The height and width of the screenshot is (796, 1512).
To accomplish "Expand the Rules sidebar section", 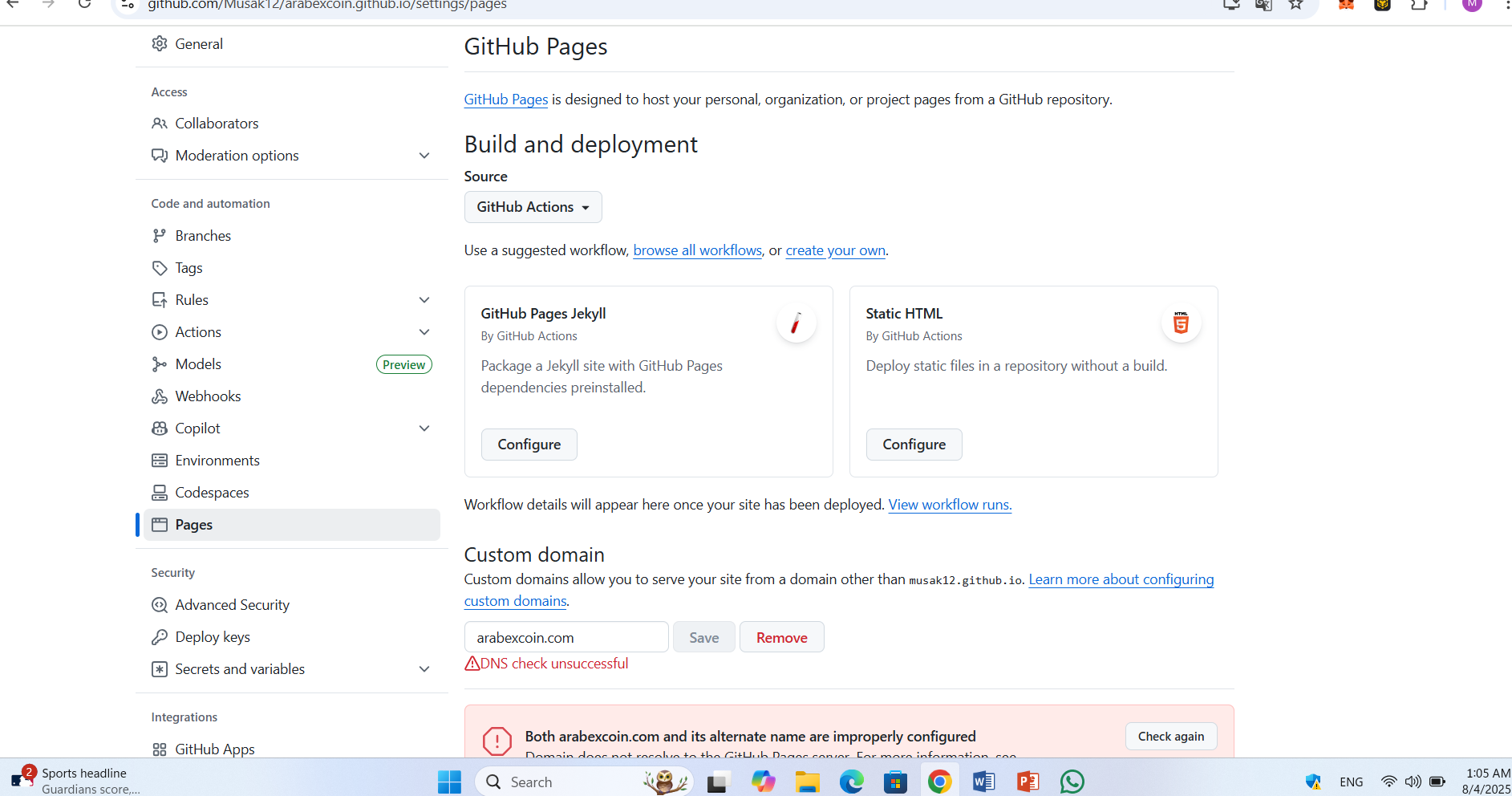I will [424, 300].
